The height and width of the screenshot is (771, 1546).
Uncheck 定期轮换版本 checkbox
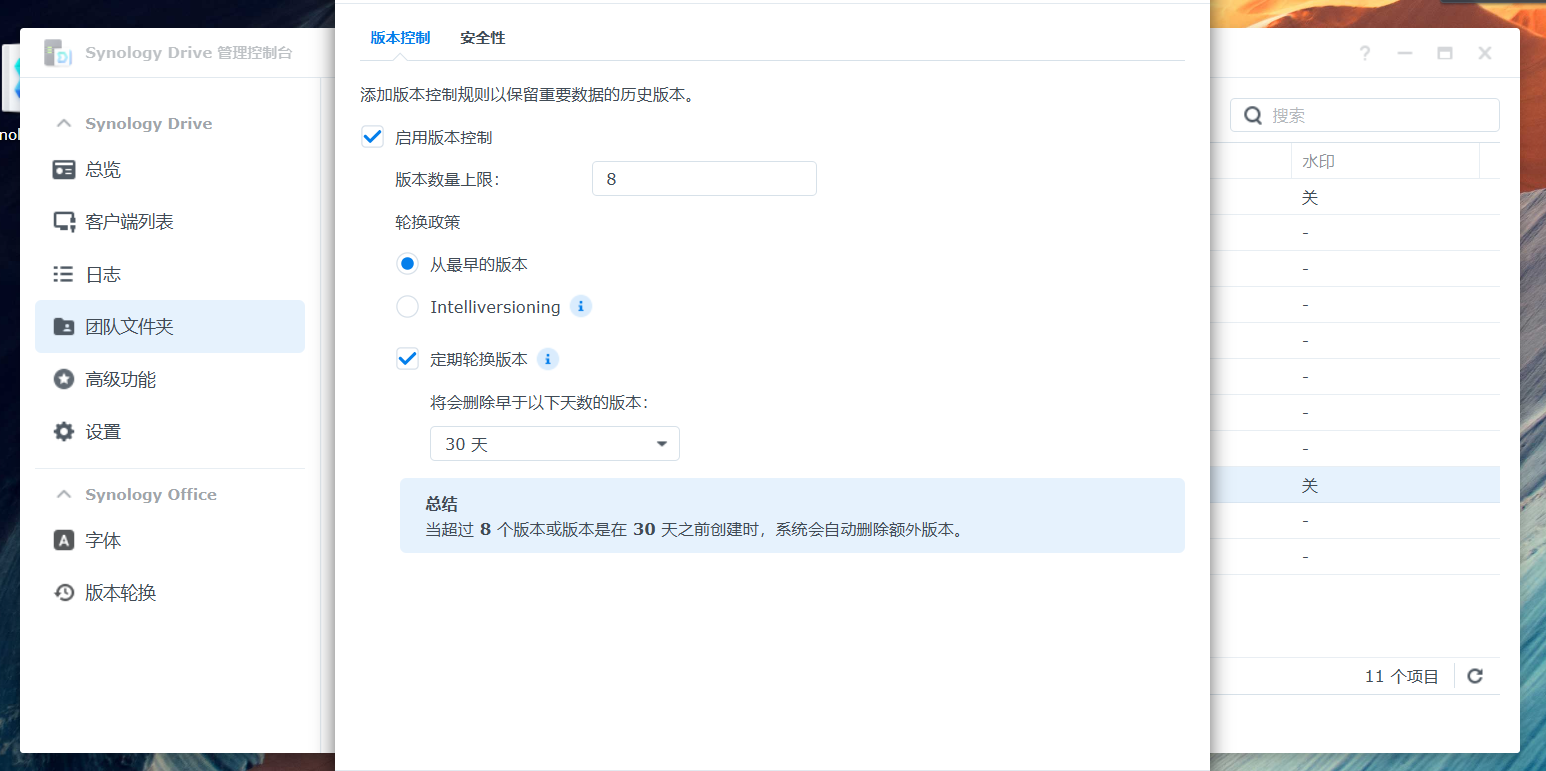point(407,359)
